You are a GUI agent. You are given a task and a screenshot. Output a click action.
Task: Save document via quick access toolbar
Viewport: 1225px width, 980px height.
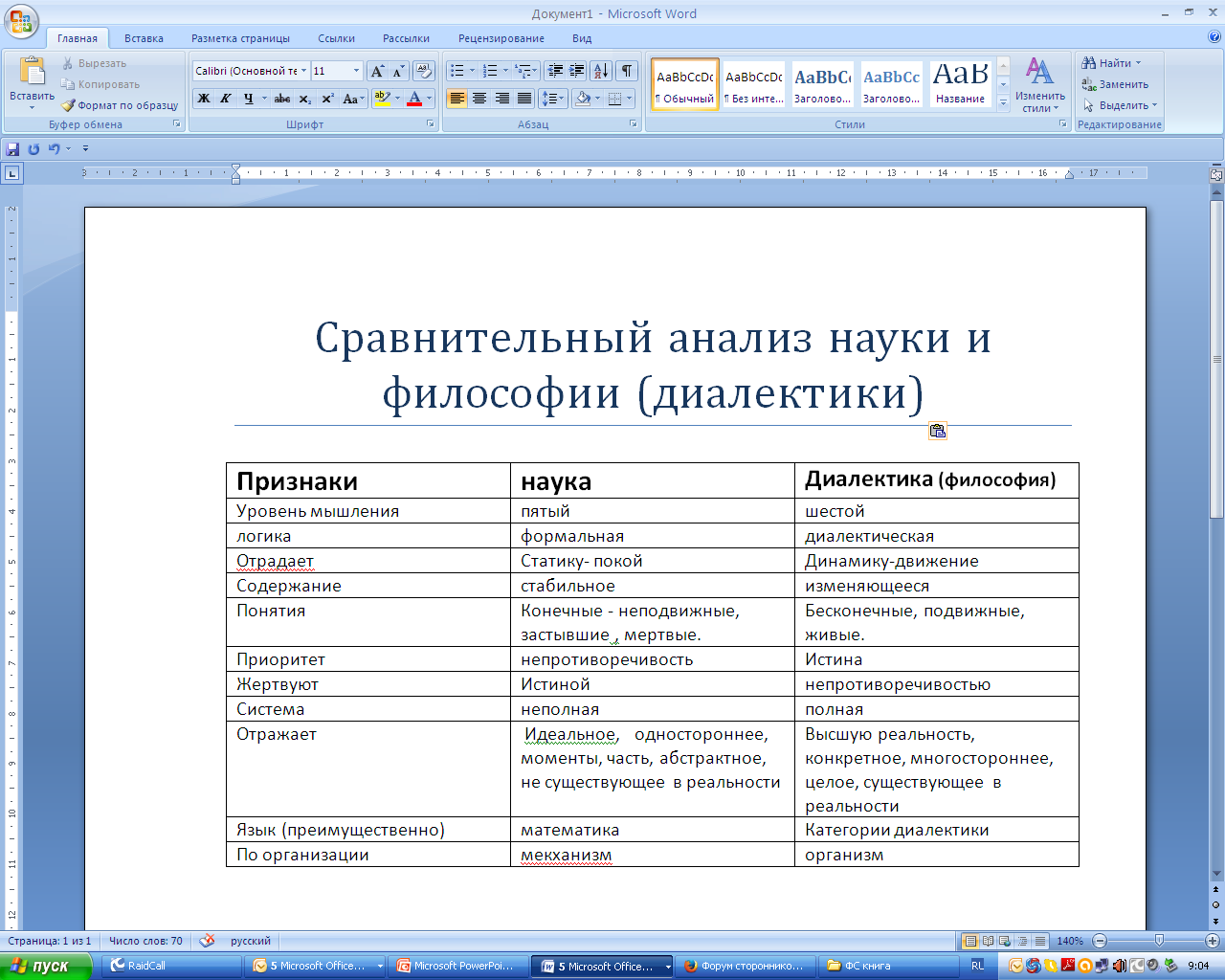coord(12,149)
